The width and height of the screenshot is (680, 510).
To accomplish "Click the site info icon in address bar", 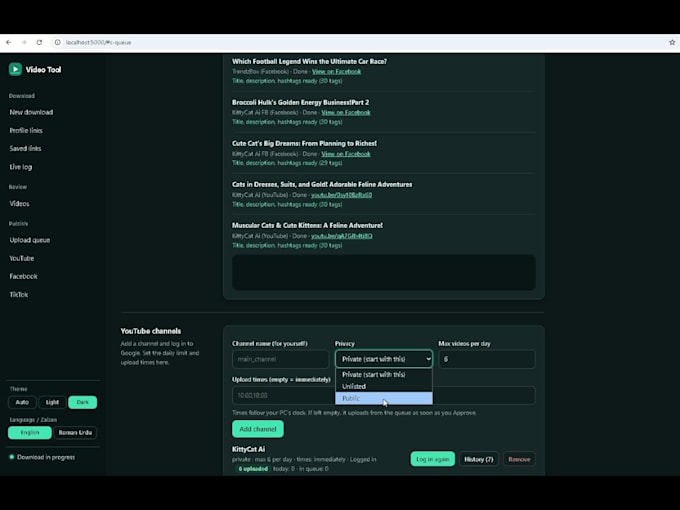I will 57,42.
